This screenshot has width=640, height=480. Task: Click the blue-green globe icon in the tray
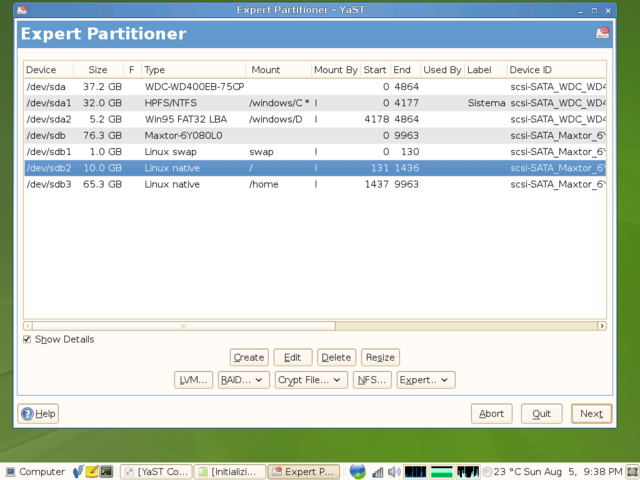click(x=358, y=471)
